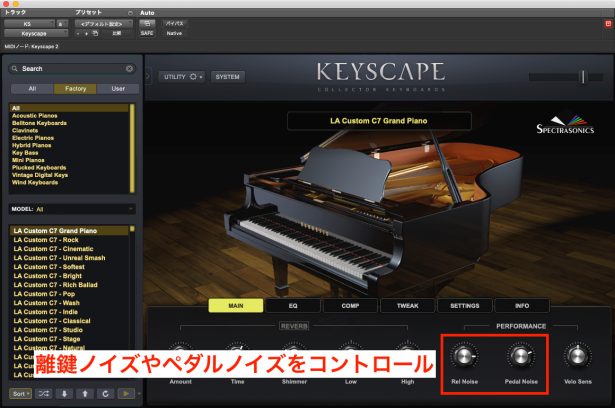The image size is (615, 408).
Task: Collapse the browser with the side arrow
Action: pyautogui.click(x=147, y=76)
